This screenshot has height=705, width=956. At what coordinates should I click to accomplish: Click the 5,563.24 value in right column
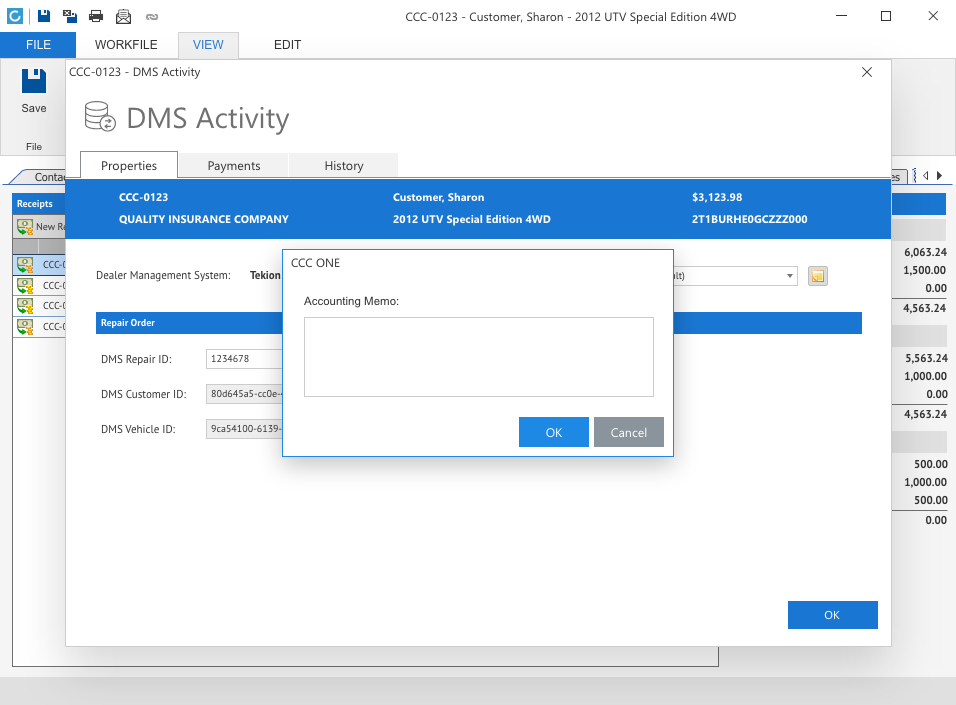[926, 358]
